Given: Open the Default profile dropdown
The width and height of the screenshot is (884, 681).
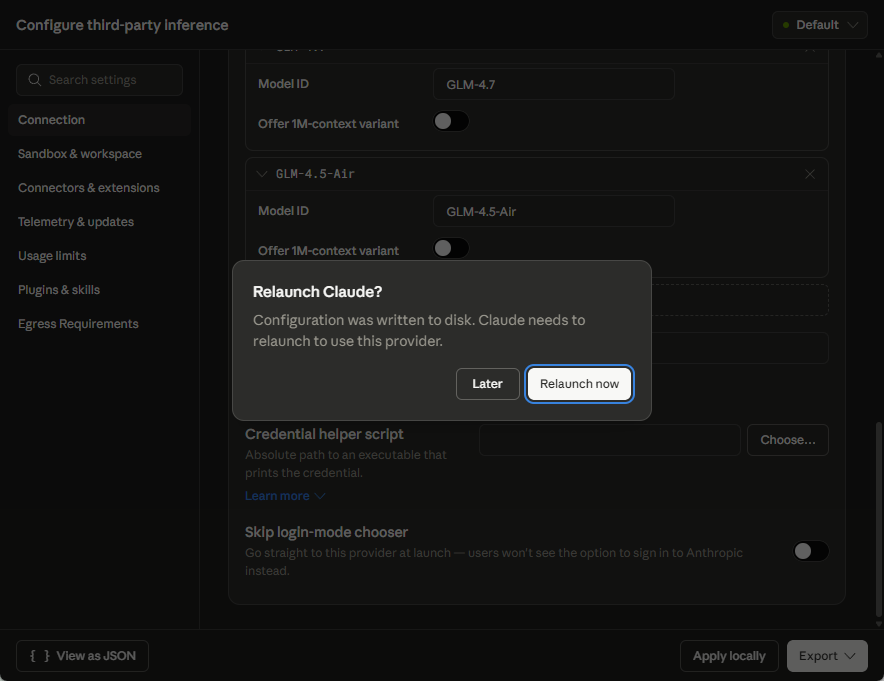Looking at the screenshot, I should pos(820,25).
